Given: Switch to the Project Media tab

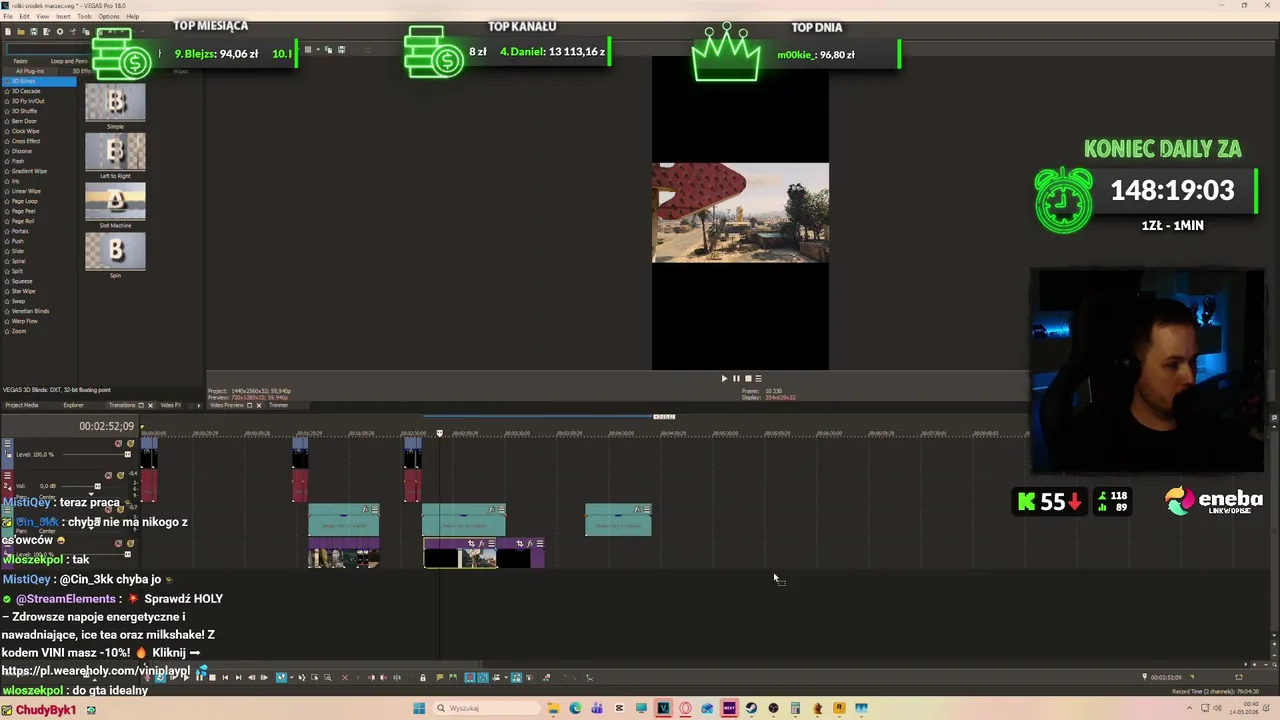Looking at the screenshot, I should coord(22,405).
